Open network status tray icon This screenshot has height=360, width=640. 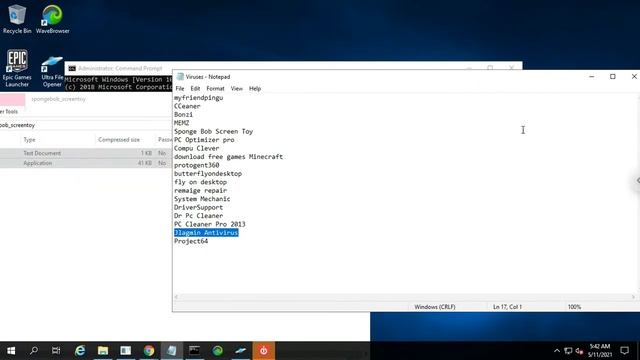(568, 351)
